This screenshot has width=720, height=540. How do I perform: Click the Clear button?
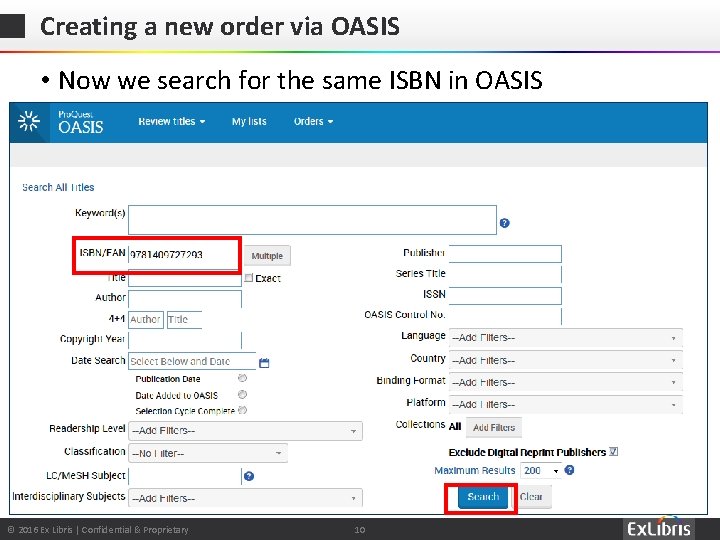(x=531, y=497)
